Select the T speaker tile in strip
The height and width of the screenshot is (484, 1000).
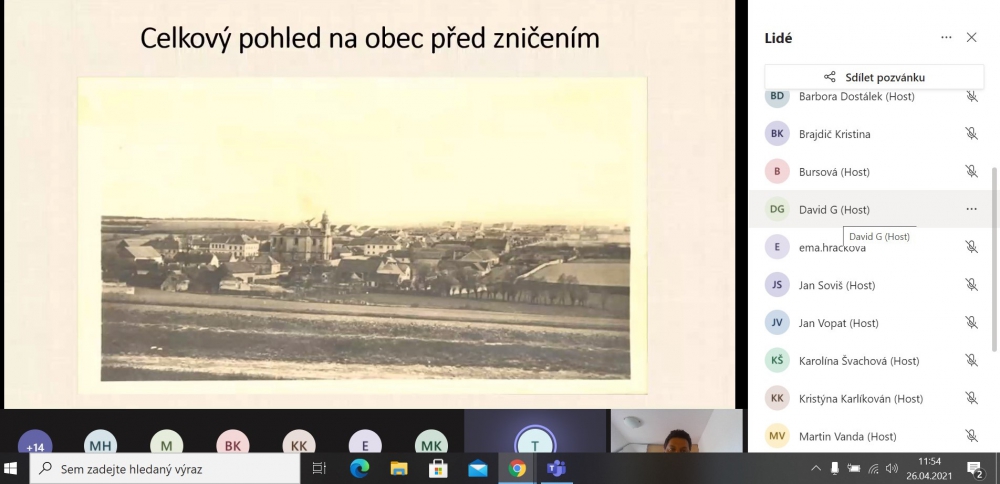[x=535, y=432]
